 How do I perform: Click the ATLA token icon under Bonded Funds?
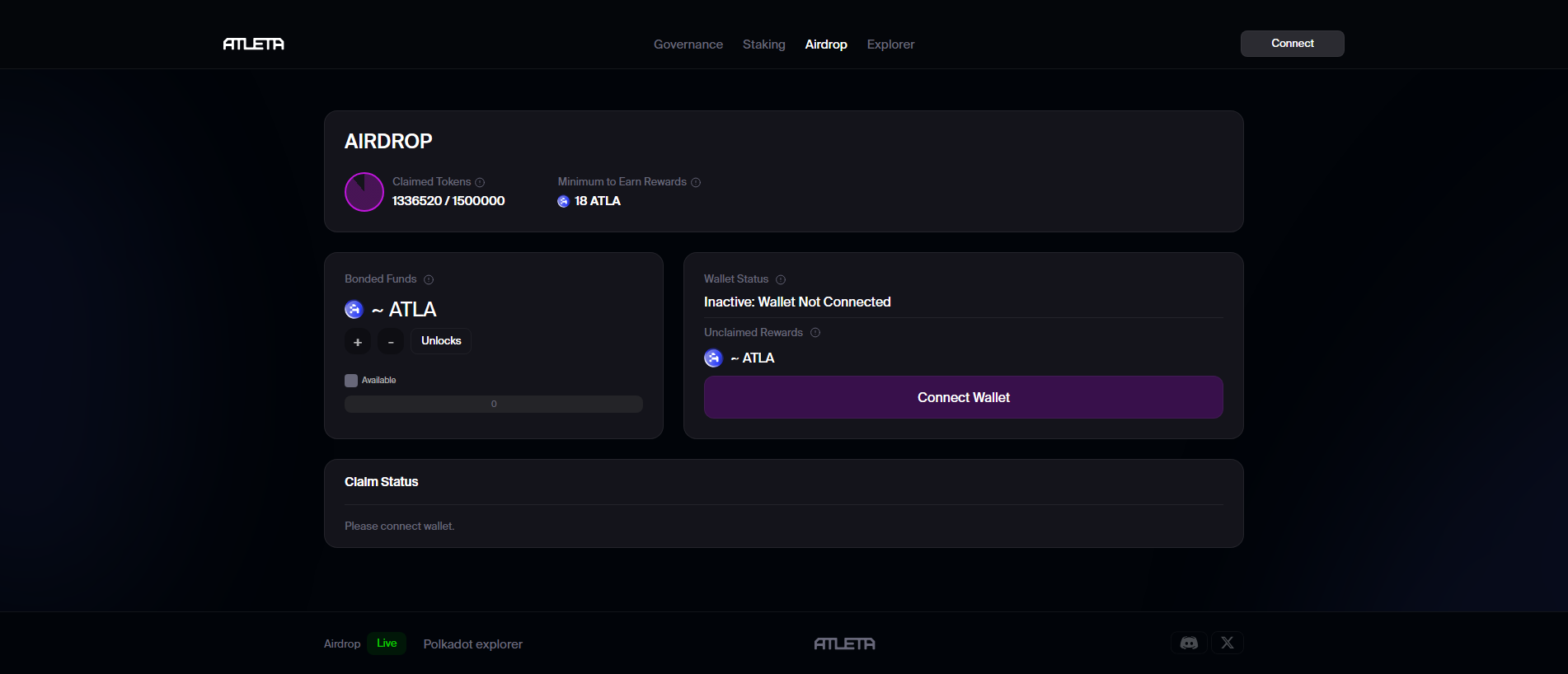pyautogui.click(x=354, y=310)
